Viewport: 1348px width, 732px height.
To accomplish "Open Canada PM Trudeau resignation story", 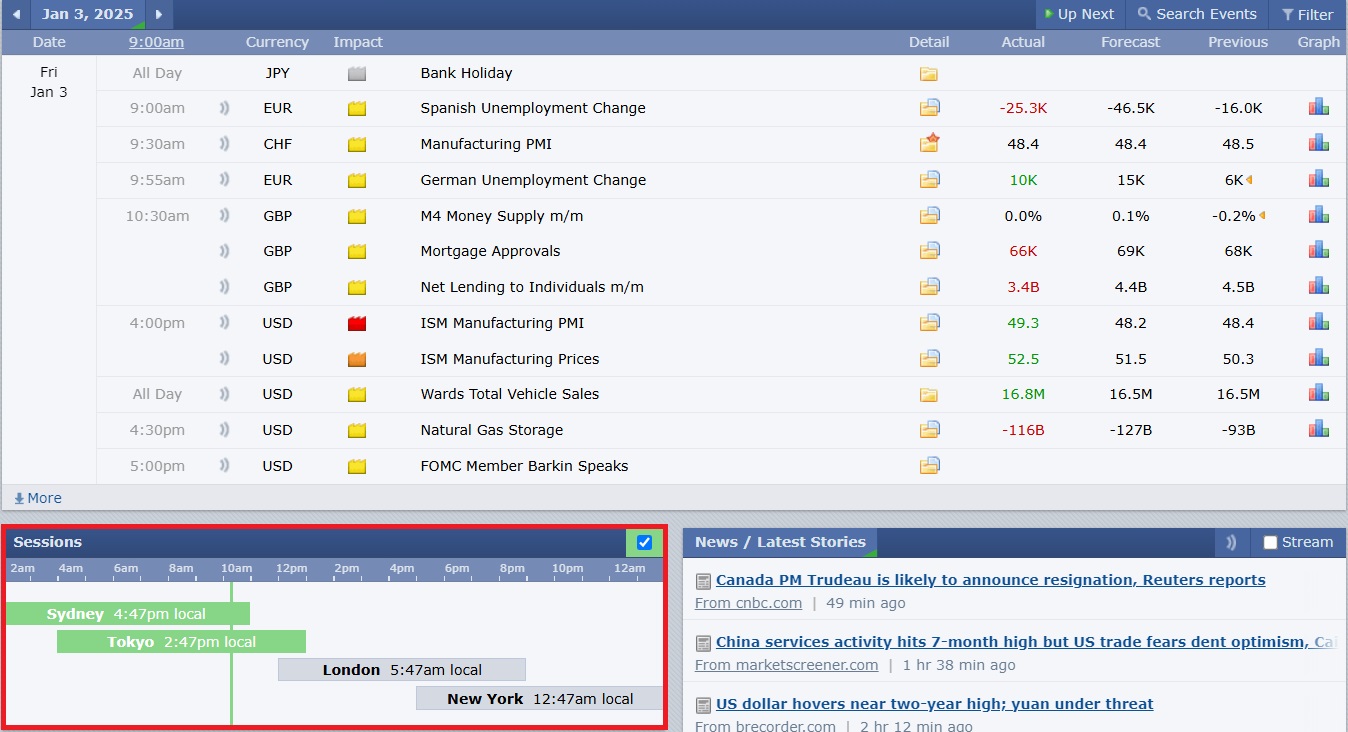I will click(x=991, y=580).
